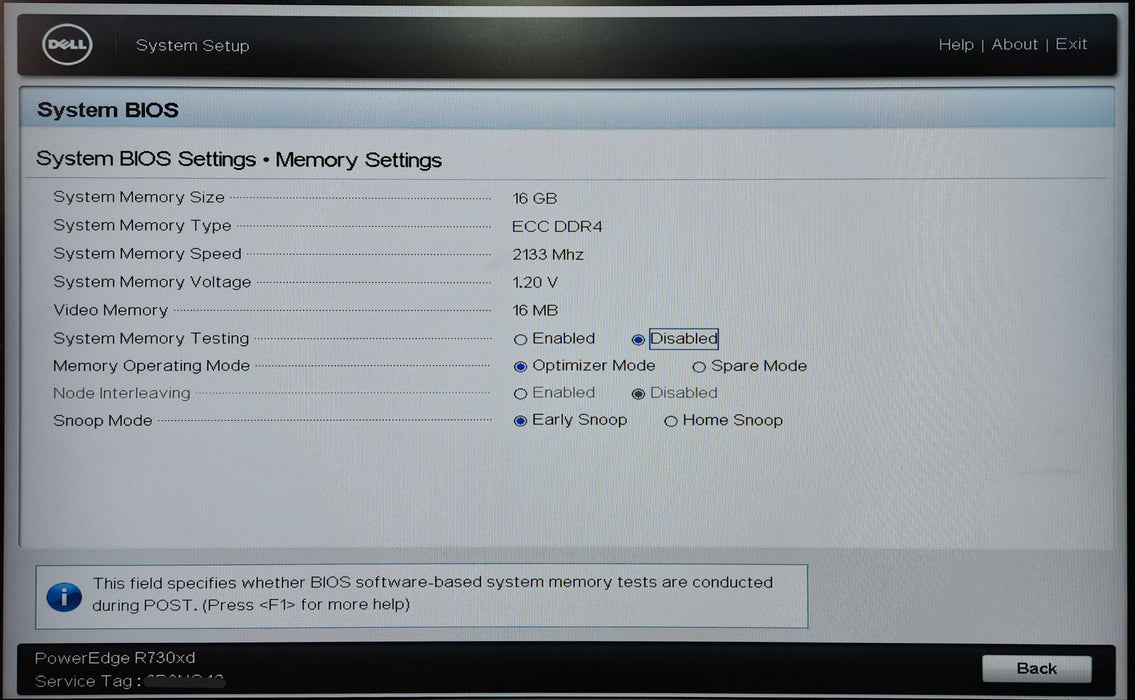Click the Node Interleaving label
Screen dimensions: 1135x700
tap(122, 393)
